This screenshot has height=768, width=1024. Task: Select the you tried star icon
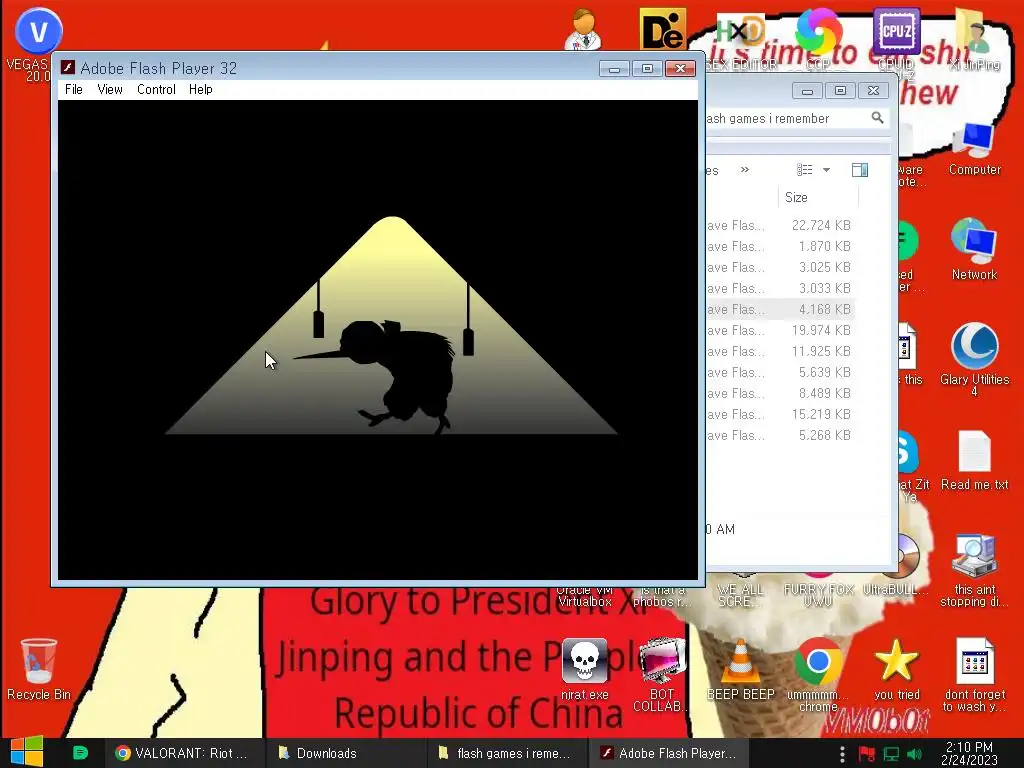(897, 669)
